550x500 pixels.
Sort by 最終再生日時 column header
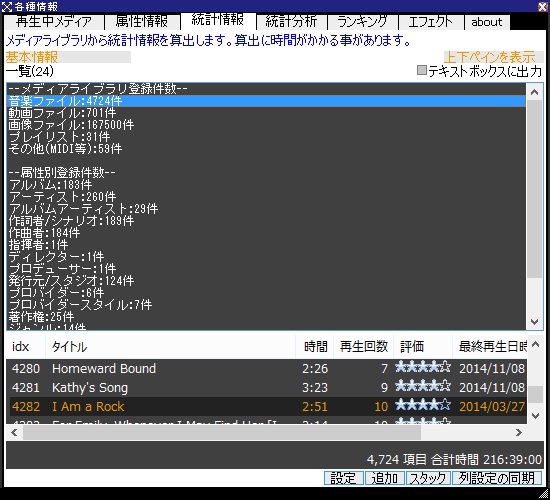tap(490, 347)
